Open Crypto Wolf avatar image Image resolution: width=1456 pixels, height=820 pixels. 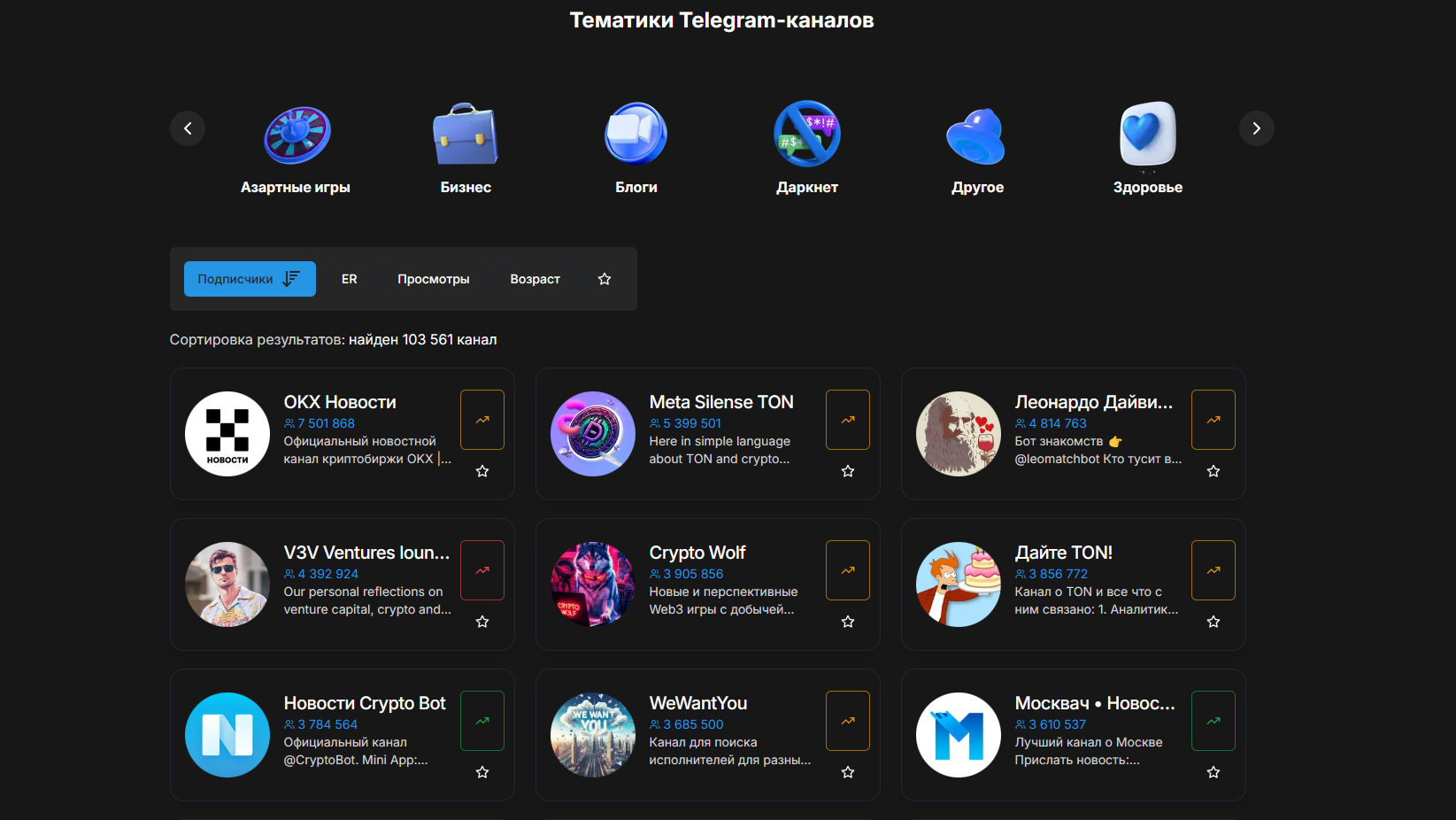point(593,584)
